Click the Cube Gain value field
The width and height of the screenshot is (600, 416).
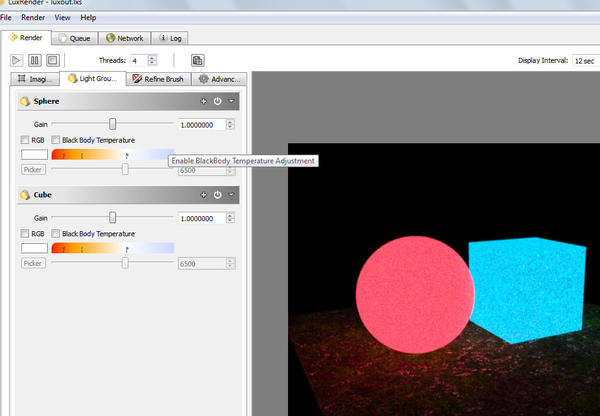coord(202,218)
